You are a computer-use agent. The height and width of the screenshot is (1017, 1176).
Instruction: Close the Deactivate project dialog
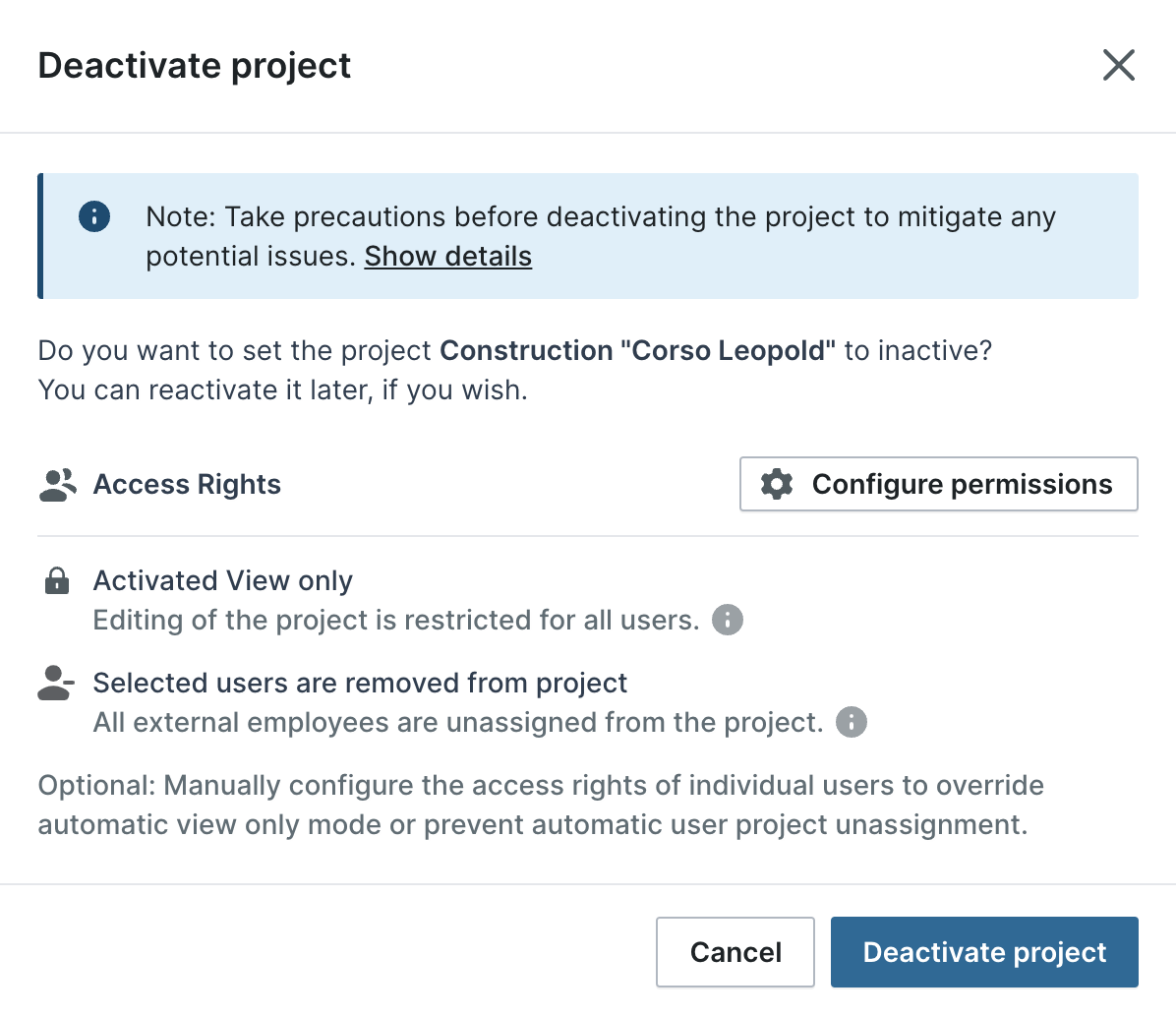coord(1118,66)
